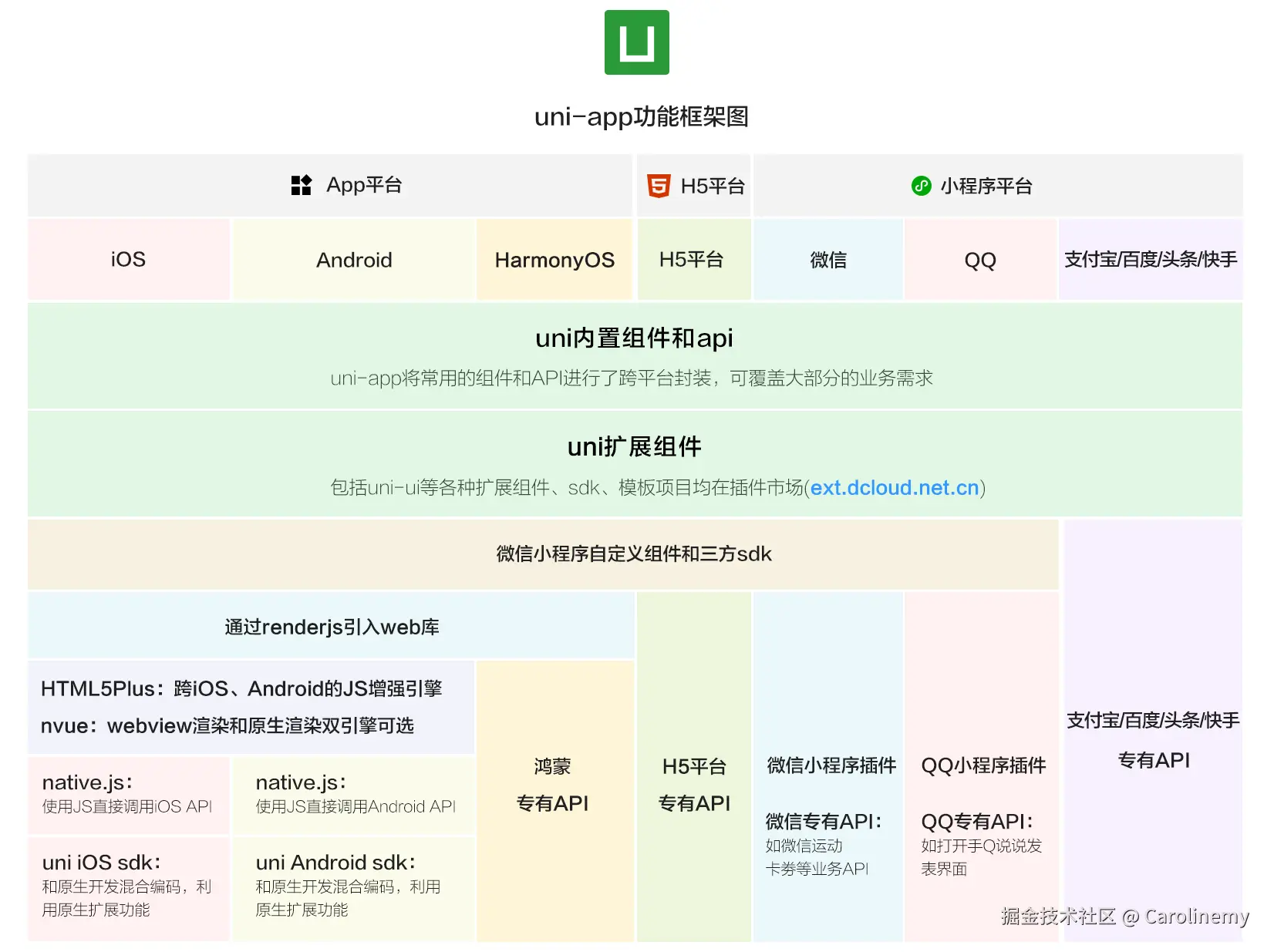
Task: Select the iOS platform cell
Action: click(x=129, y=259)
